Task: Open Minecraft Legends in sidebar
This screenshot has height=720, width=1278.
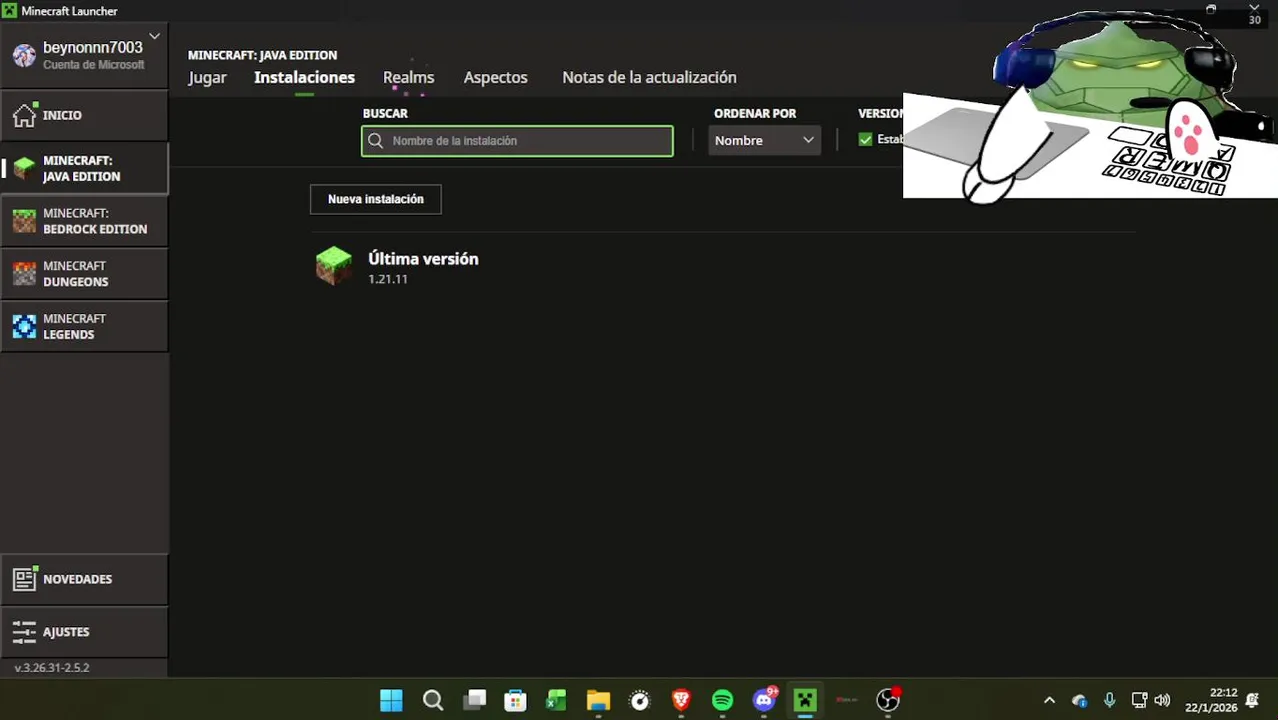Action: tap(84, 326)
